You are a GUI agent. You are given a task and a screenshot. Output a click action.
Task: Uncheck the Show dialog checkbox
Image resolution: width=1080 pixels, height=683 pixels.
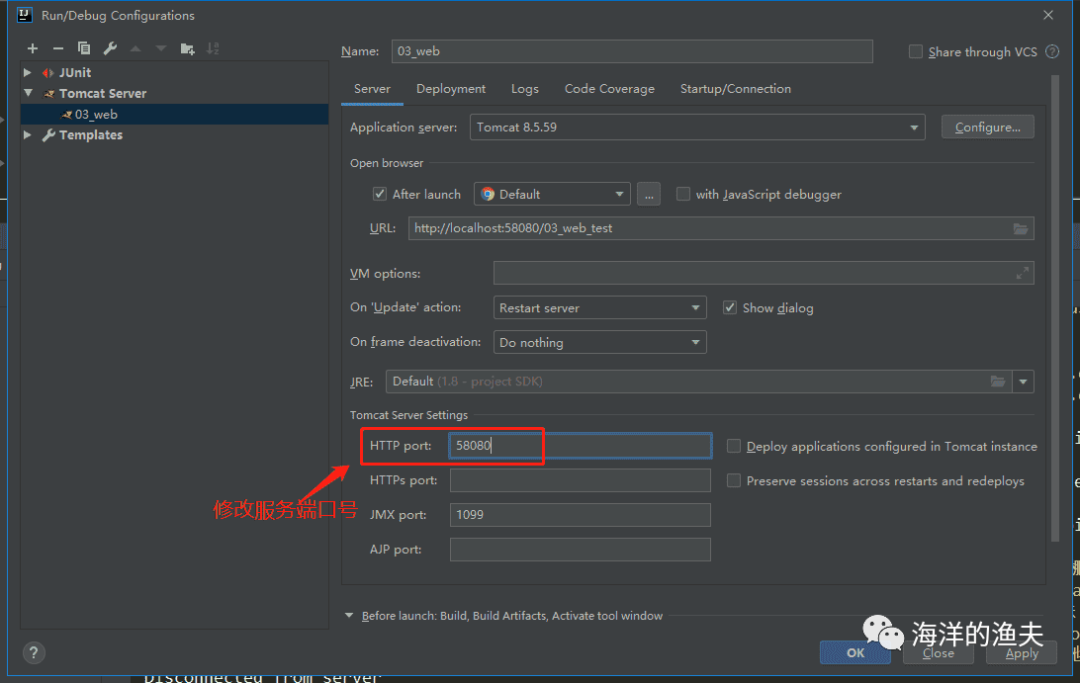tap(729, 308)
